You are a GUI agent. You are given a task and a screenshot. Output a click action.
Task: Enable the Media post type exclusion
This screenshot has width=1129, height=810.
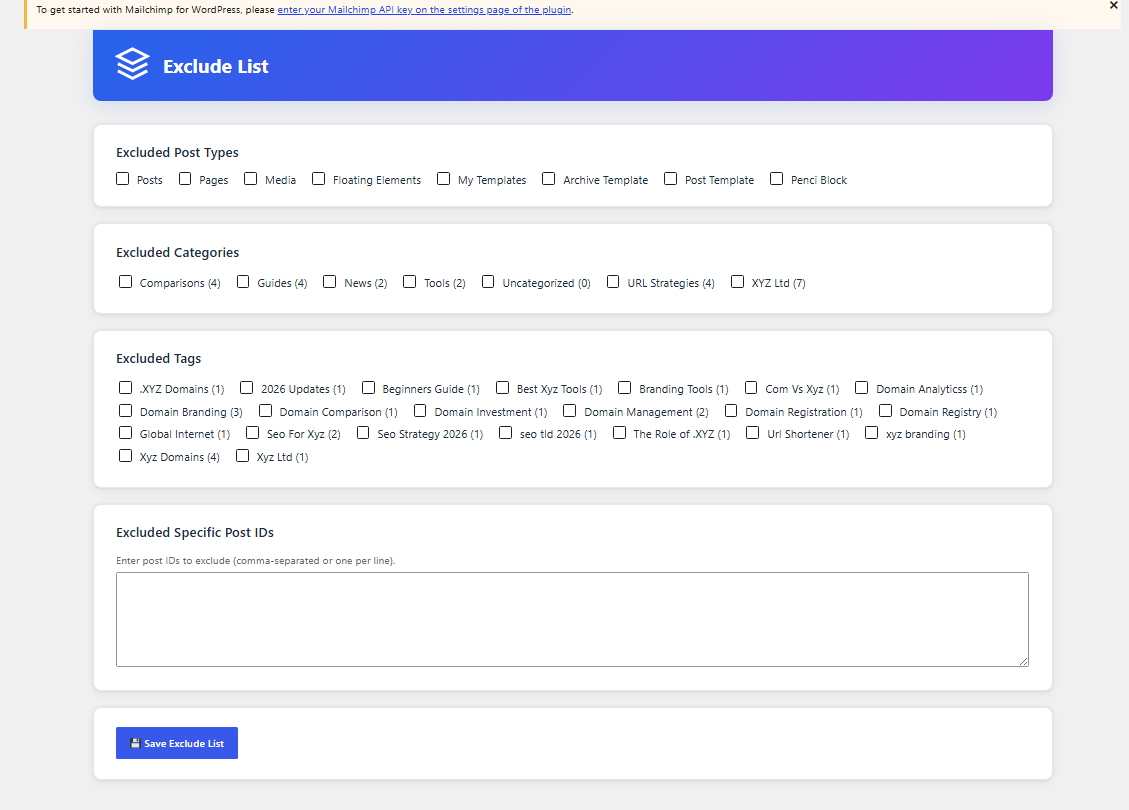click(251, 179)
